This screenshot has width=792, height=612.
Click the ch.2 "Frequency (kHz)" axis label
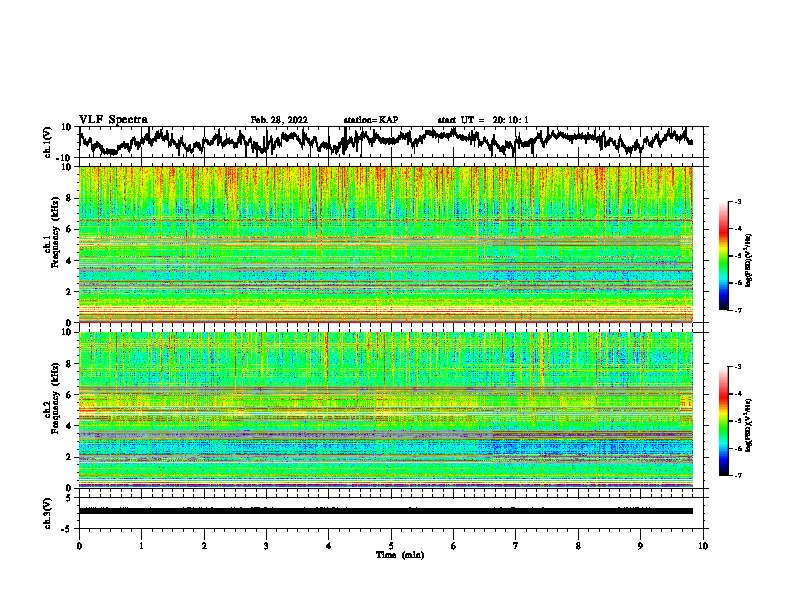[x=55, y=398]
